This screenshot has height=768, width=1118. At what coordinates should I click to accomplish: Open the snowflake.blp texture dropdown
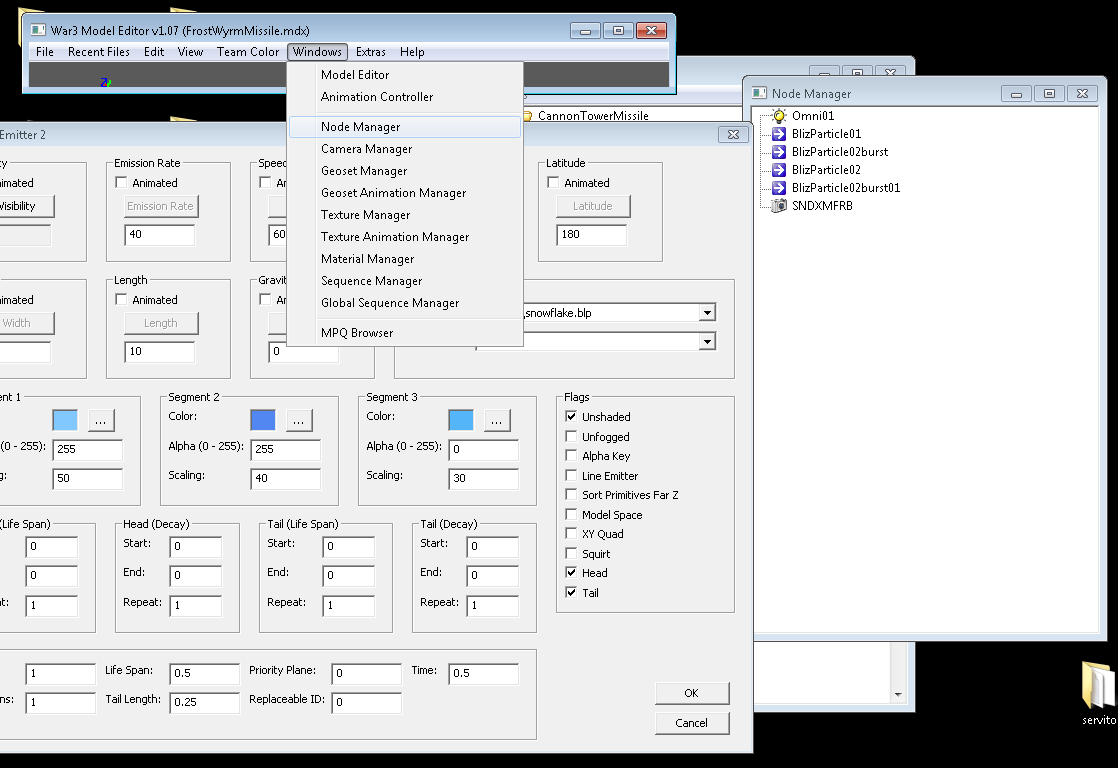[x=707, y=312]
